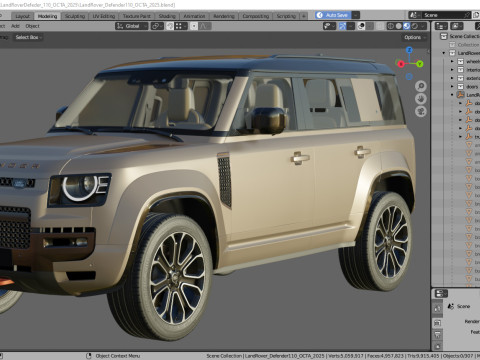Expand the exterior collection in the outliner

(452, 78)
